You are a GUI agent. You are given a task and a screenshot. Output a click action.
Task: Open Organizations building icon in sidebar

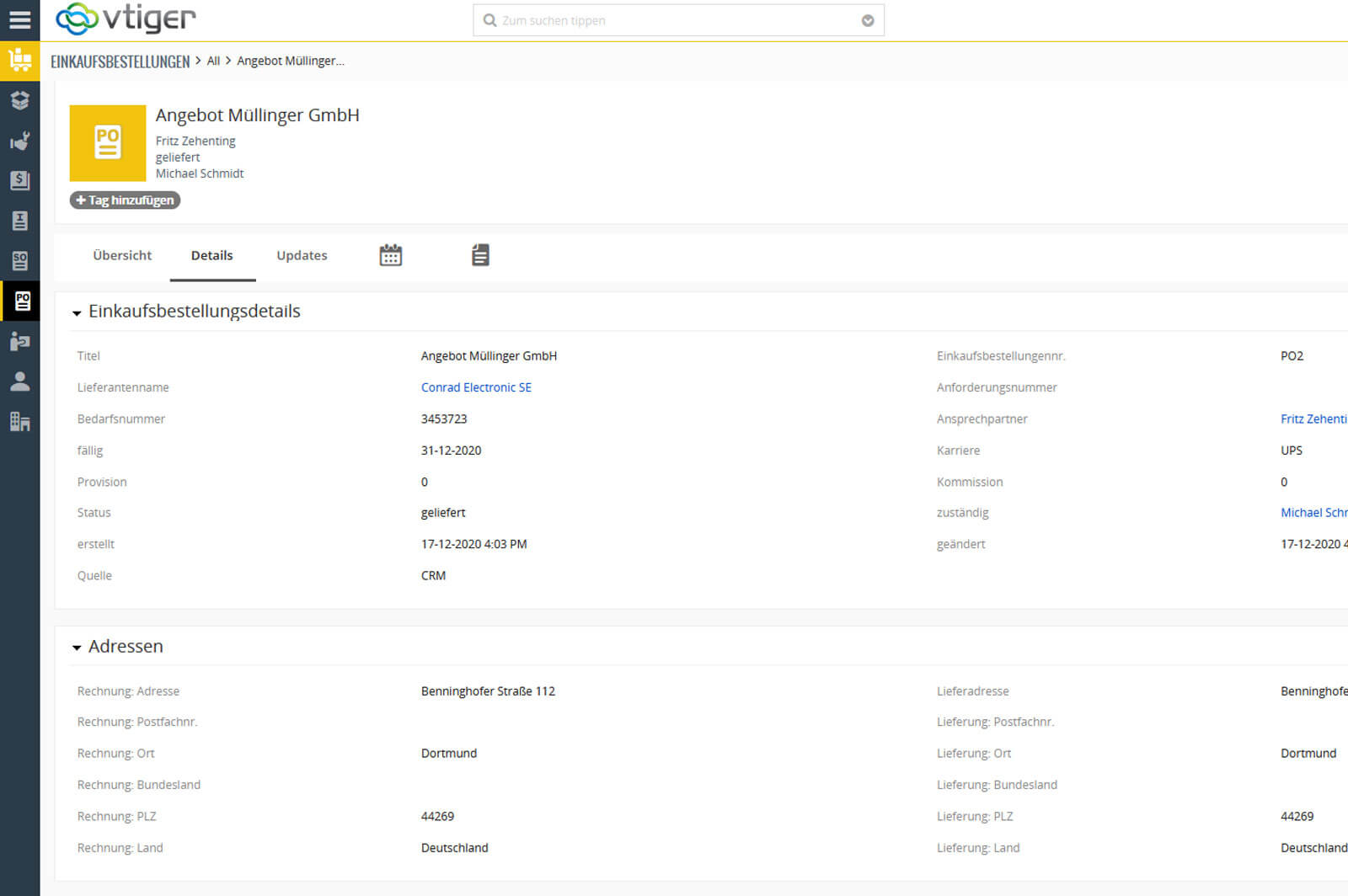click(19, 422)
